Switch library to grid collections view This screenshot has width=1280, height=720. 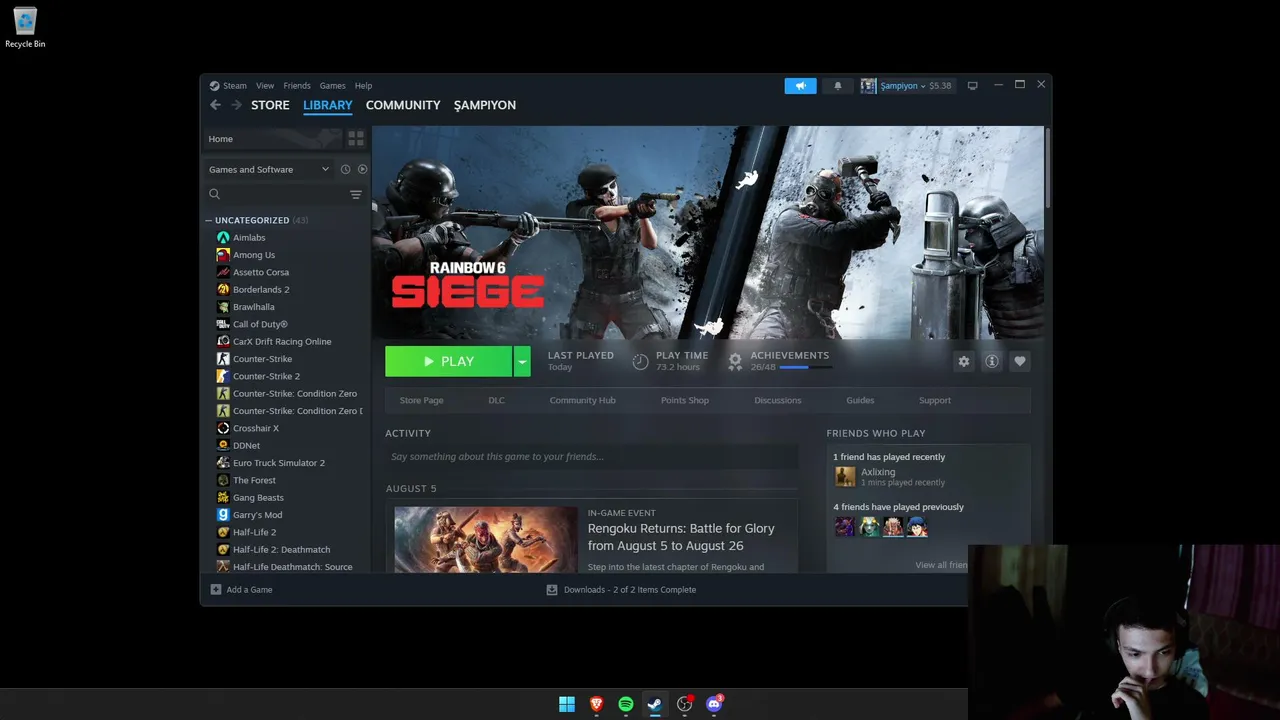(x=356, y=139)
